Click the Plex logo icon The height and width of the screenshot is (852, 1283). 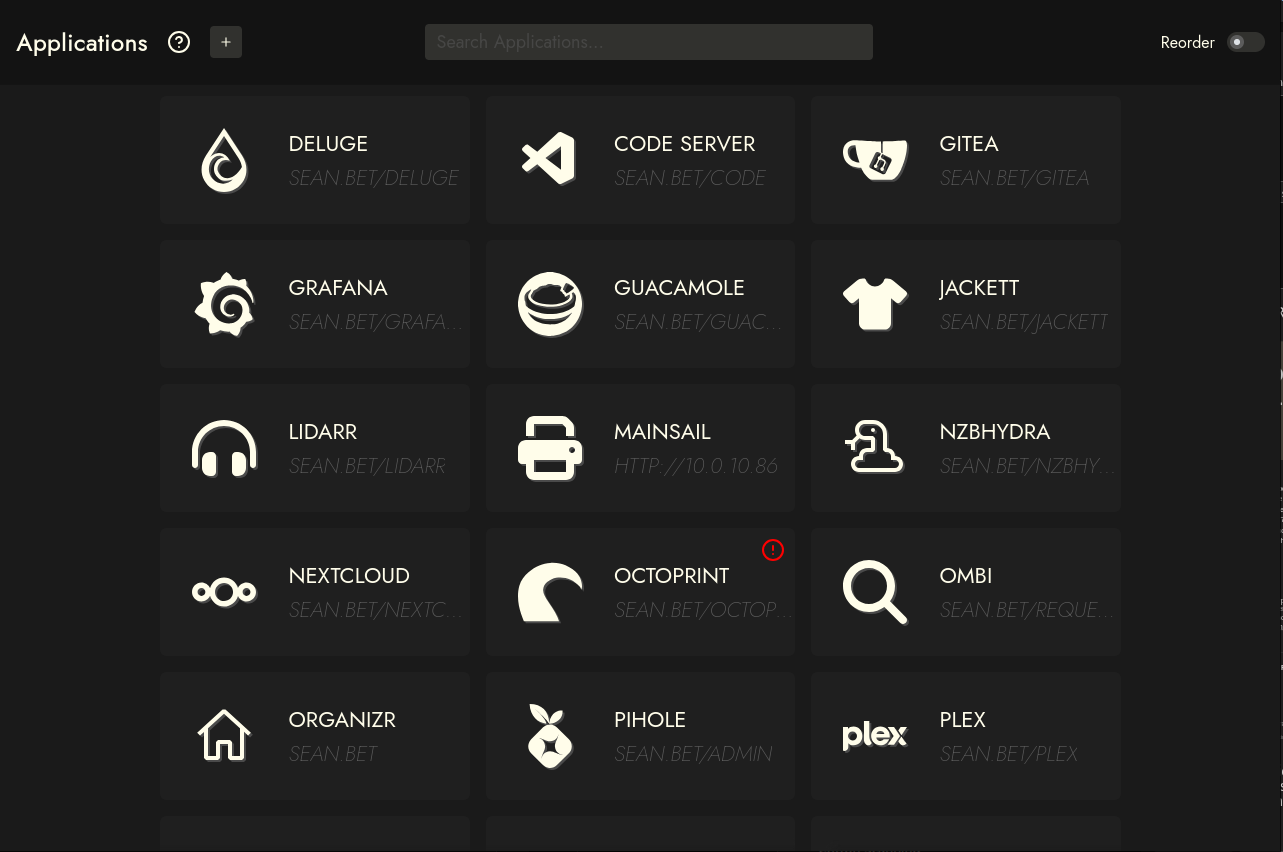(x=875, y=736)
